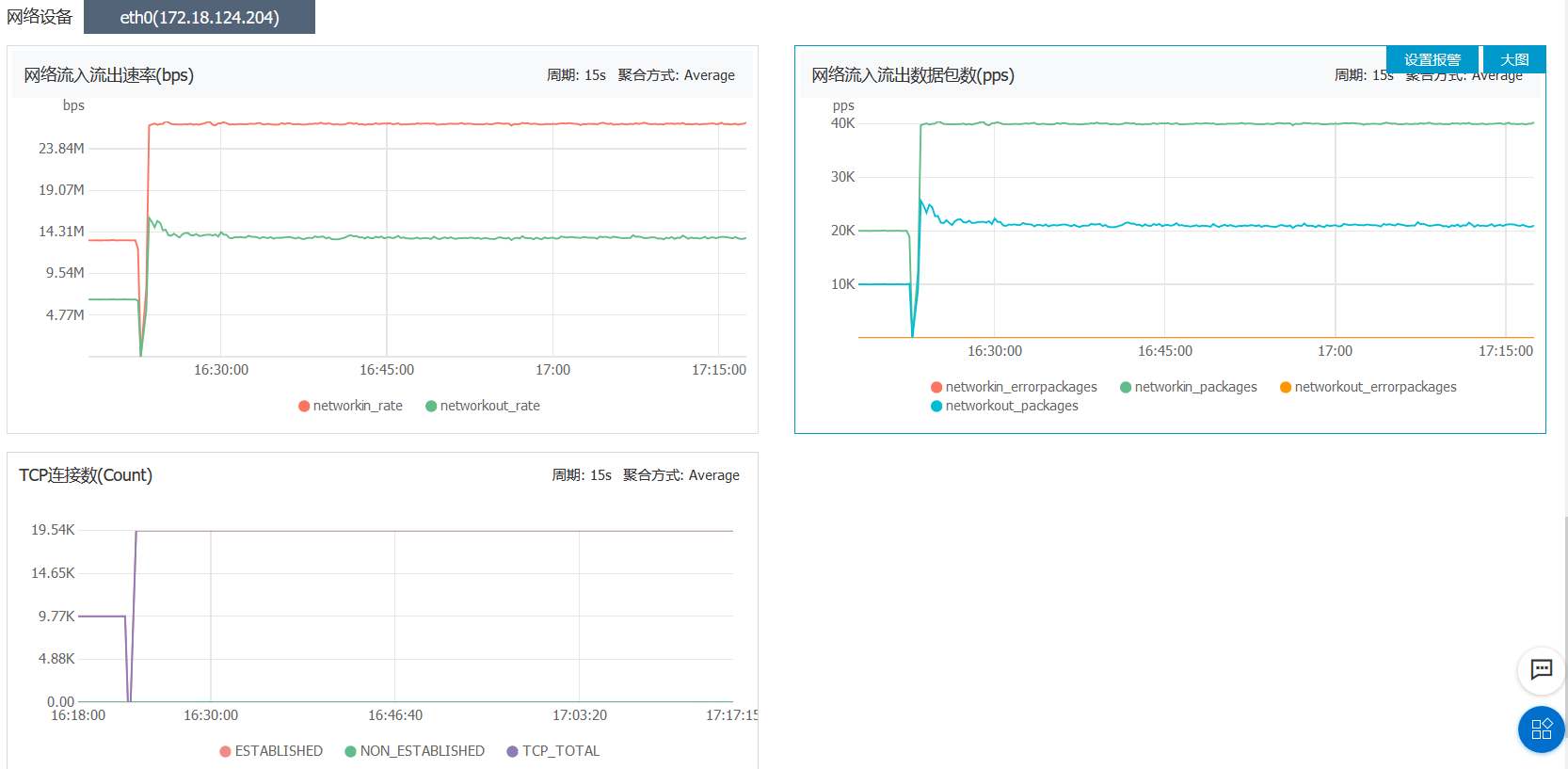Click the red networkin_rate color dot
Image resolution: width=1568 pixels, height=769 pixels.
304,406
